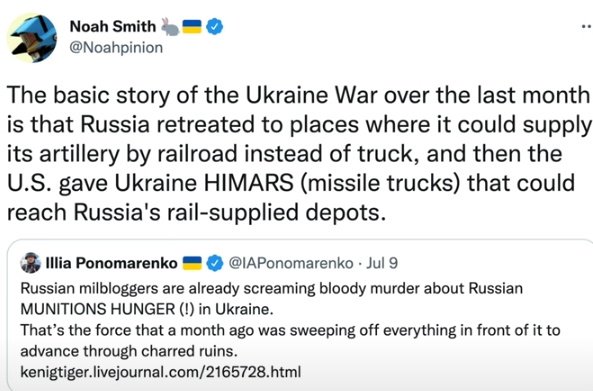593x391 pixels.
Task: Open Illia Ponomarenko's small avatar
Action: tap(31, 263)
